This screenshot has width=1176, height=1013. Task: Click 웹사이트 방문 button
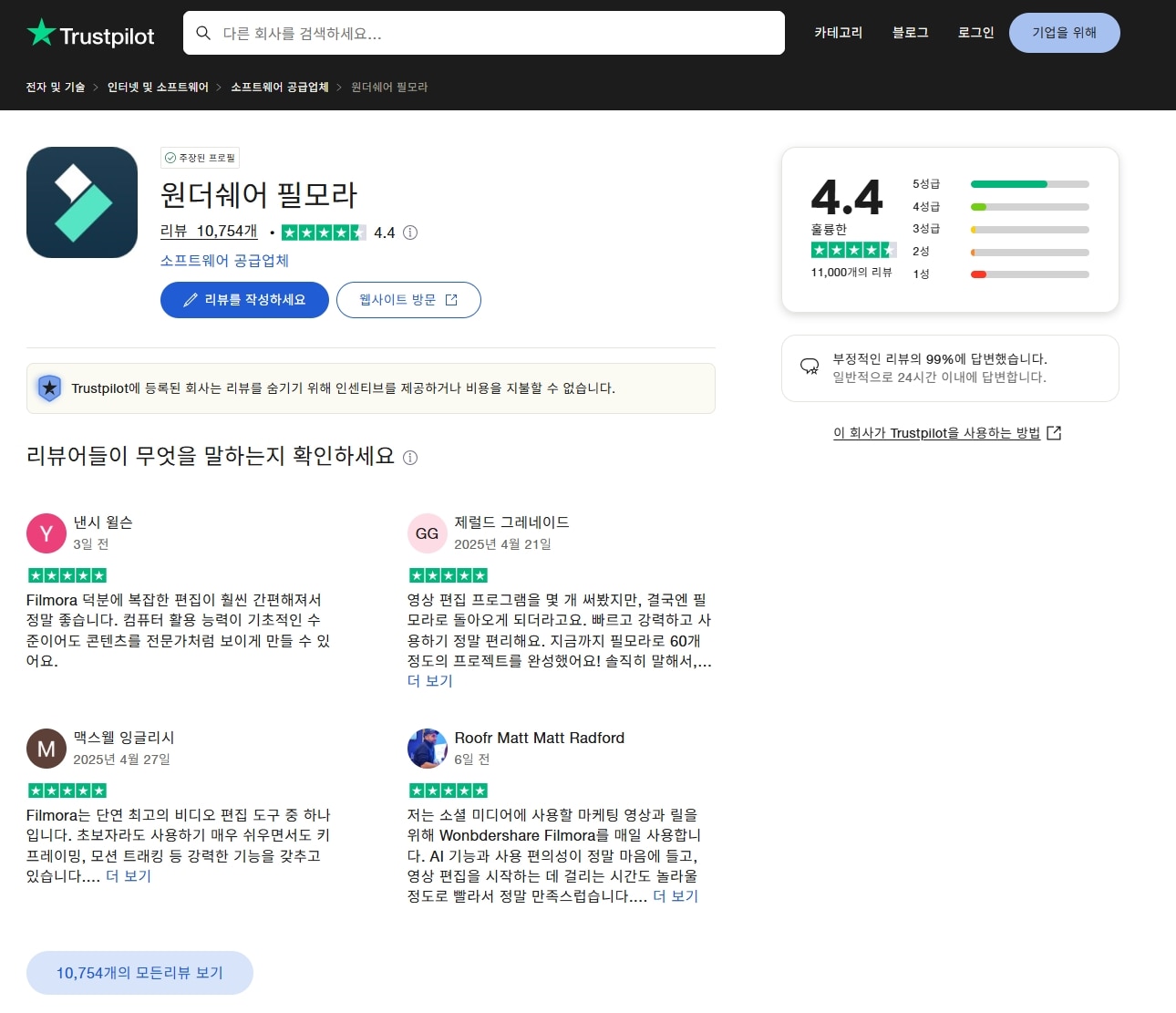click(408, 300)
